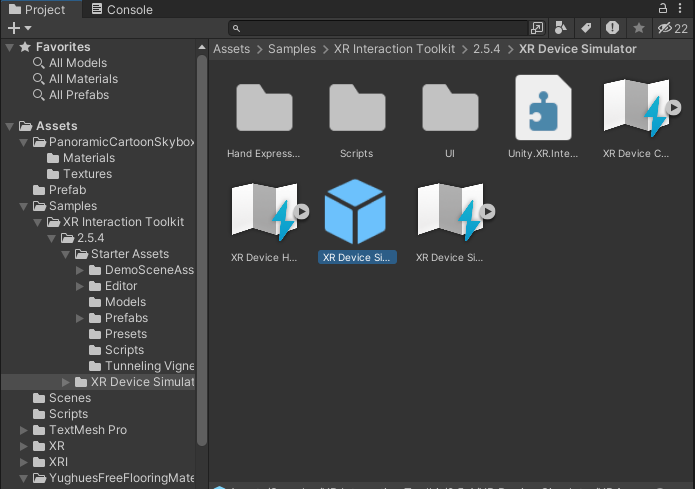Select the XR Device H... input actions asset
695x489 pixels.
click(264, 212)
